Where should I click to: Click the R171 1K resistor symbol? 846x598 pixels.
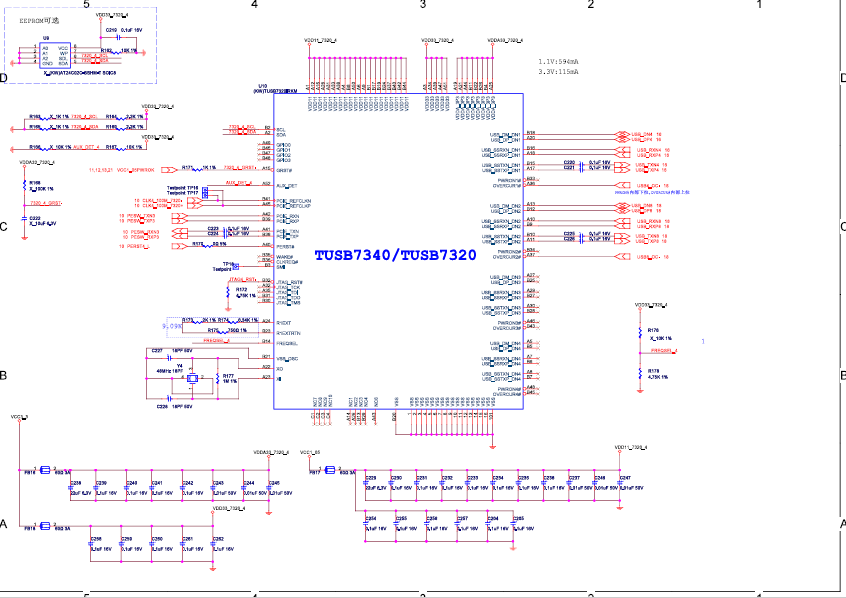199,169
